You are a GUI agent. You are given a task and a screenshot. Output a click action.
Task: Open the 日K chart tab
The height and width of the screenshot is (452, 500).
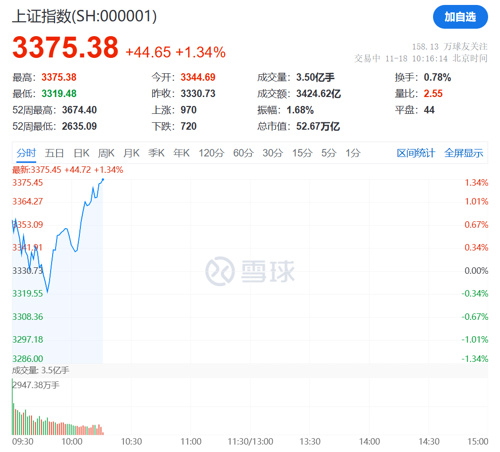[x=81, y=153]
